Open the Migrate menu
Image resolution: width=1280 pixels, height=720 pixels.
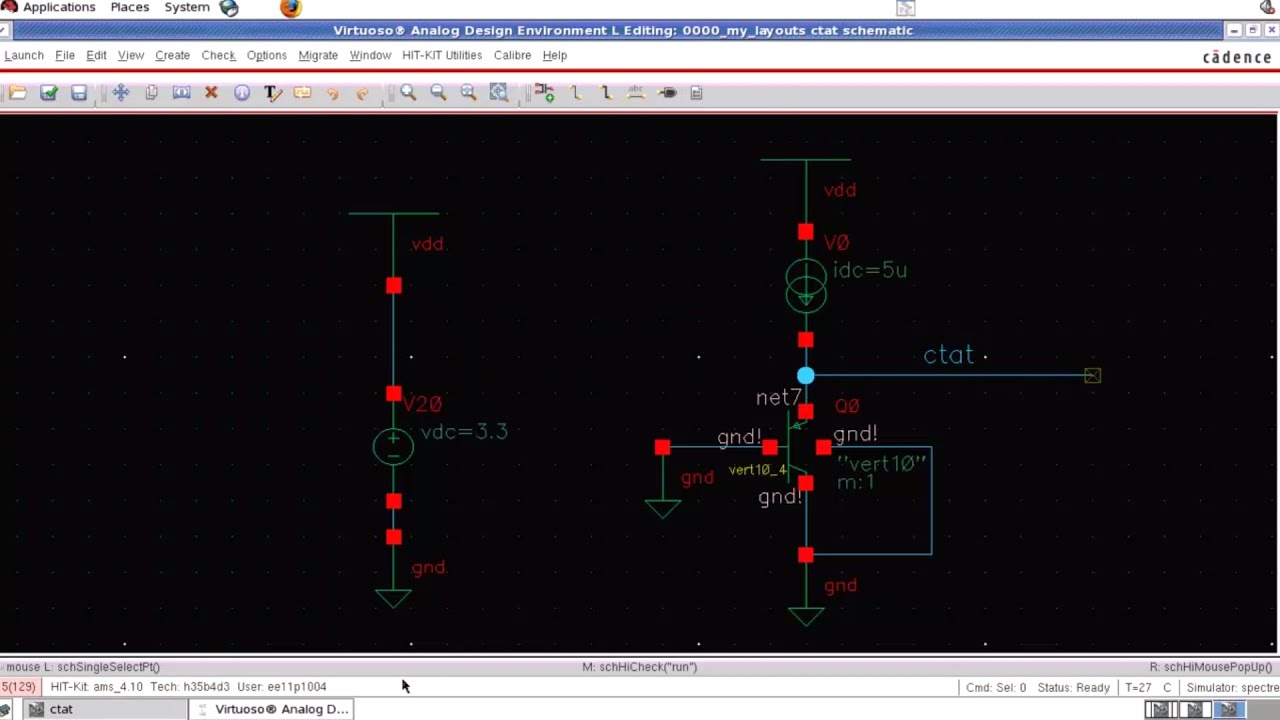pyautogui.click(x=318, y=55)
